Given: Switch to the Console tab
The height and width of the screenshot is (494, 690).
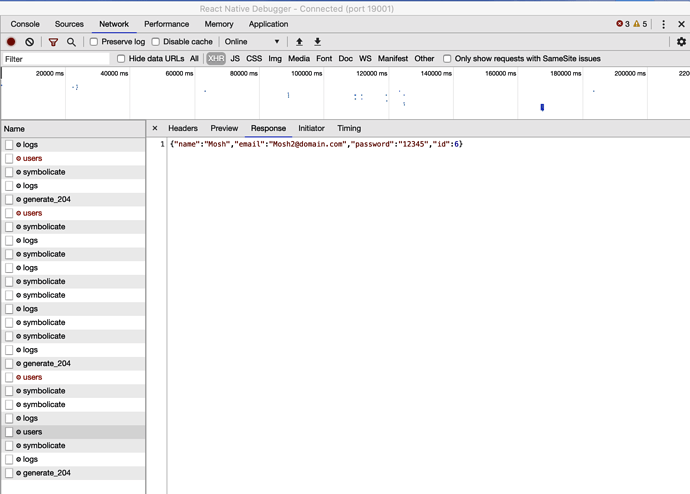Looking at the screenshot, I should (x=25, y=24).
